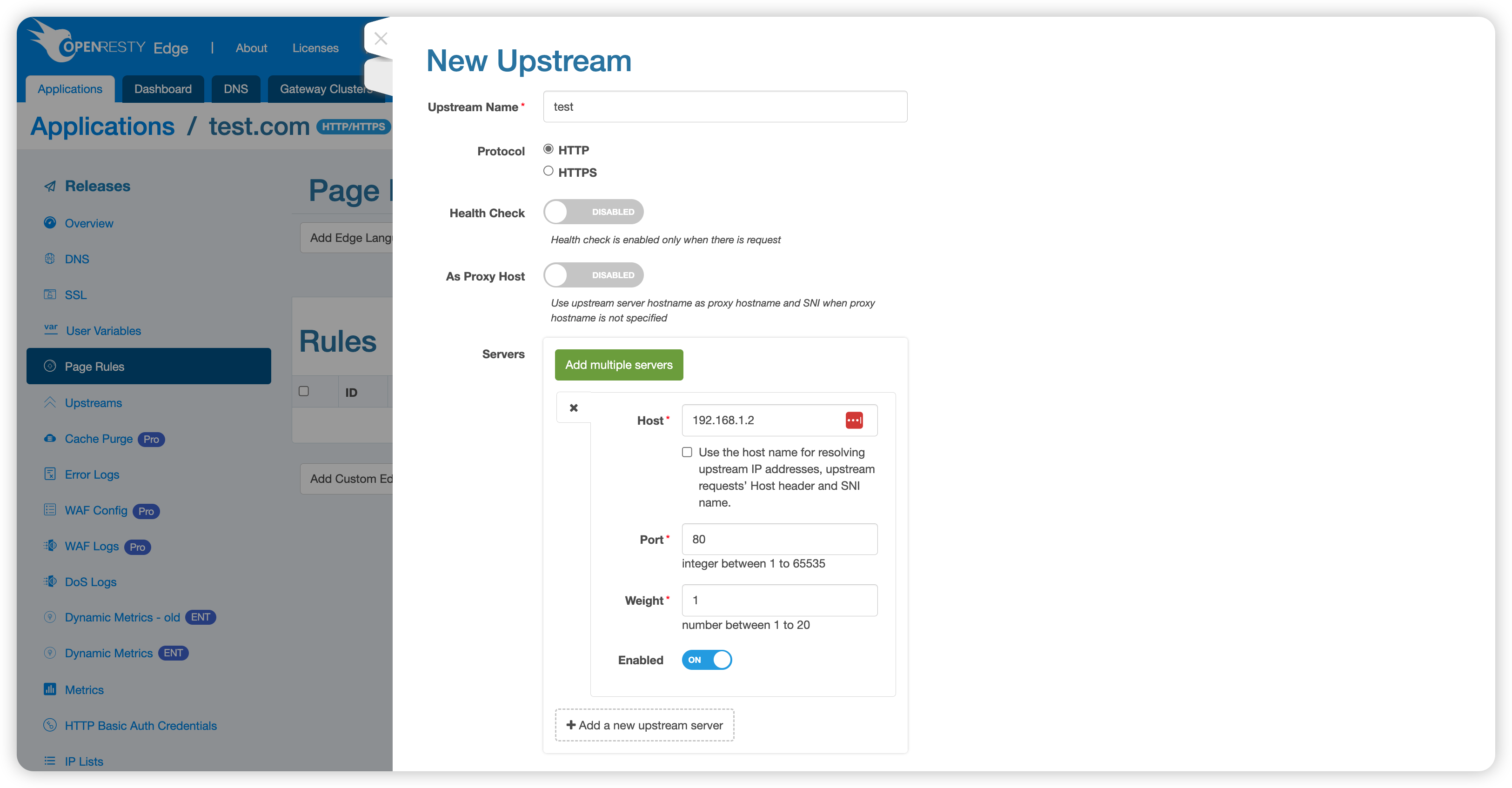Click the WAF Config list icon
1512x788 pixels.
tap(50, 510)
